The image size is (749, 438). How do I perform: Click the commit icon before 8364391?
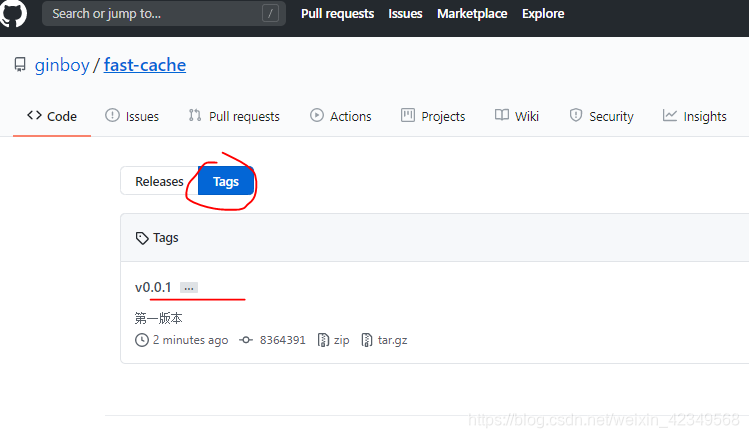(246, 340)
